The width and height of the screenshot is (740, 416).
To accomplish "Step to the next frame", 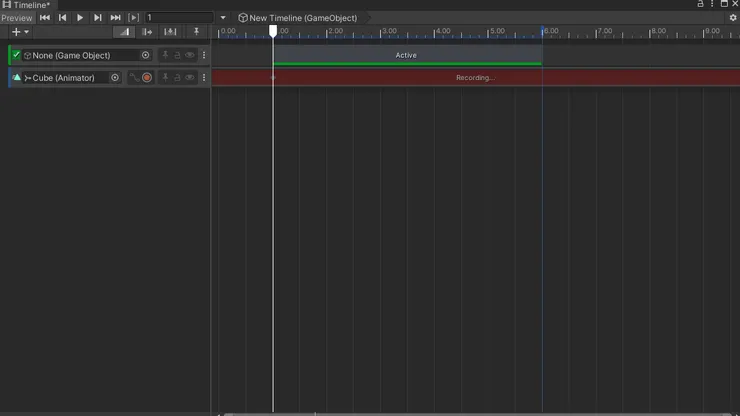I will click(x=97, y=18).
